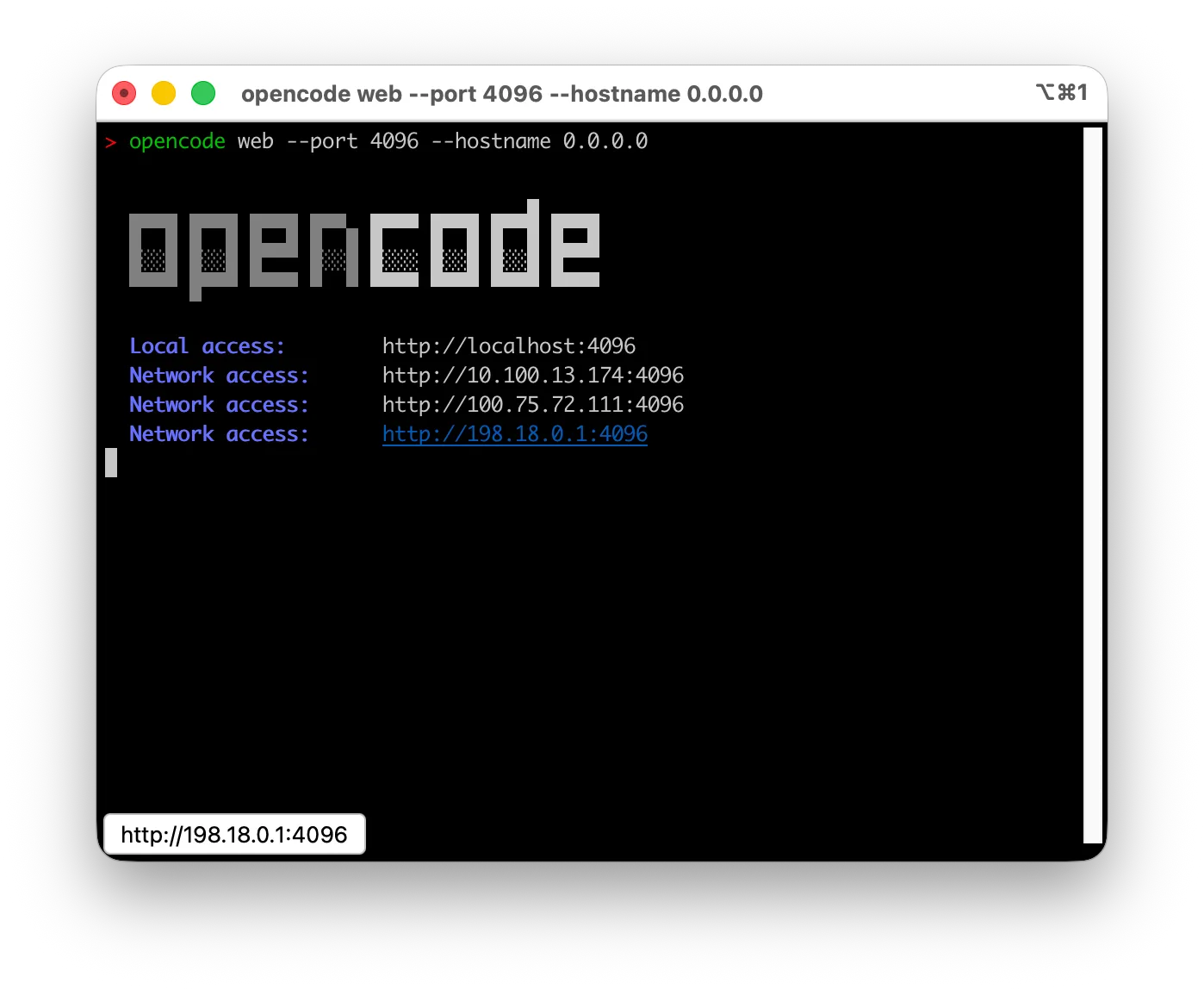Click the '--port' flag in command line
The width and height of the screenshot is (1204, 989).
[321, 141]
